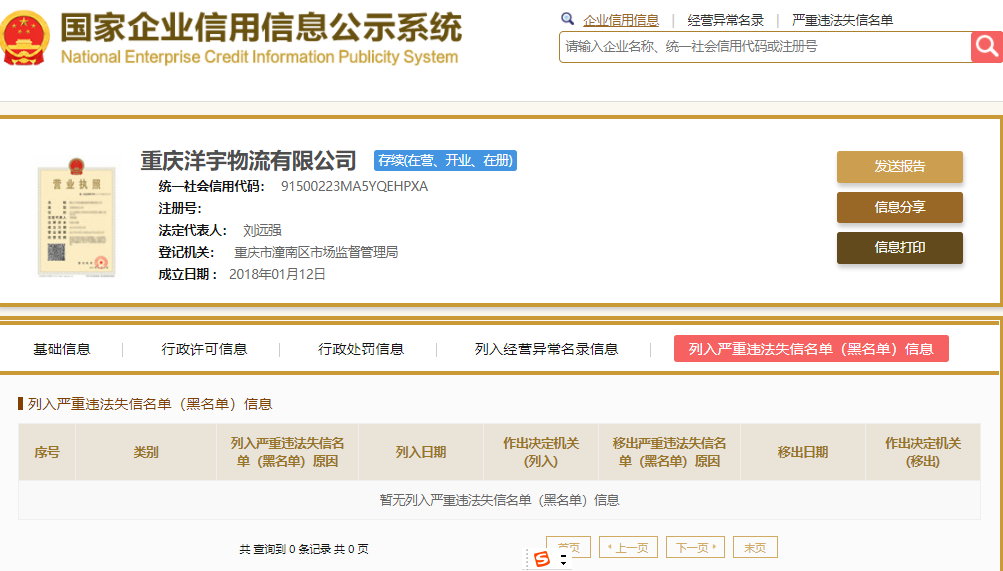1003x571 pixels.
Task: Focus the enterprise name search field
Action: pos(765,47)
